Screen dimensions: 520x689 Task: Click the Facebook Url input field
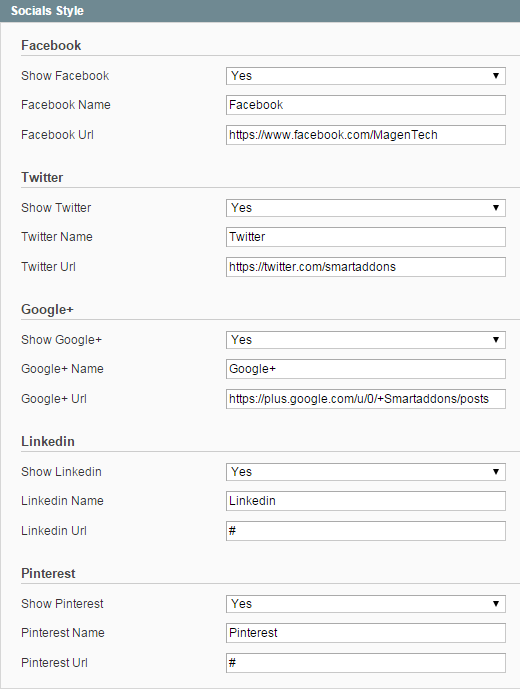[x=366, y=135]
